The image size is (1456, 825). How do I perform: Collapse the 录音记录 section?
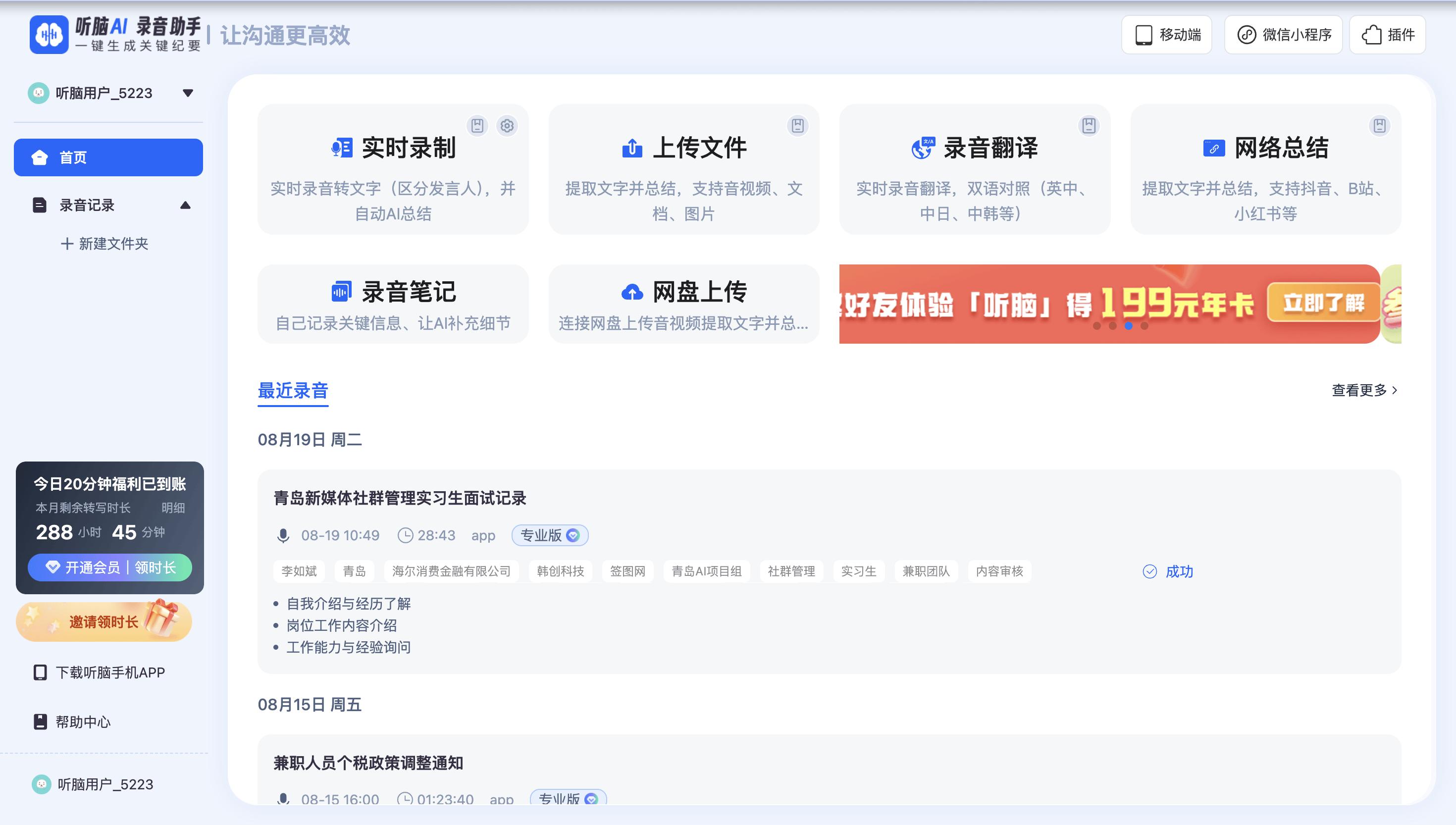pos(186,205)
